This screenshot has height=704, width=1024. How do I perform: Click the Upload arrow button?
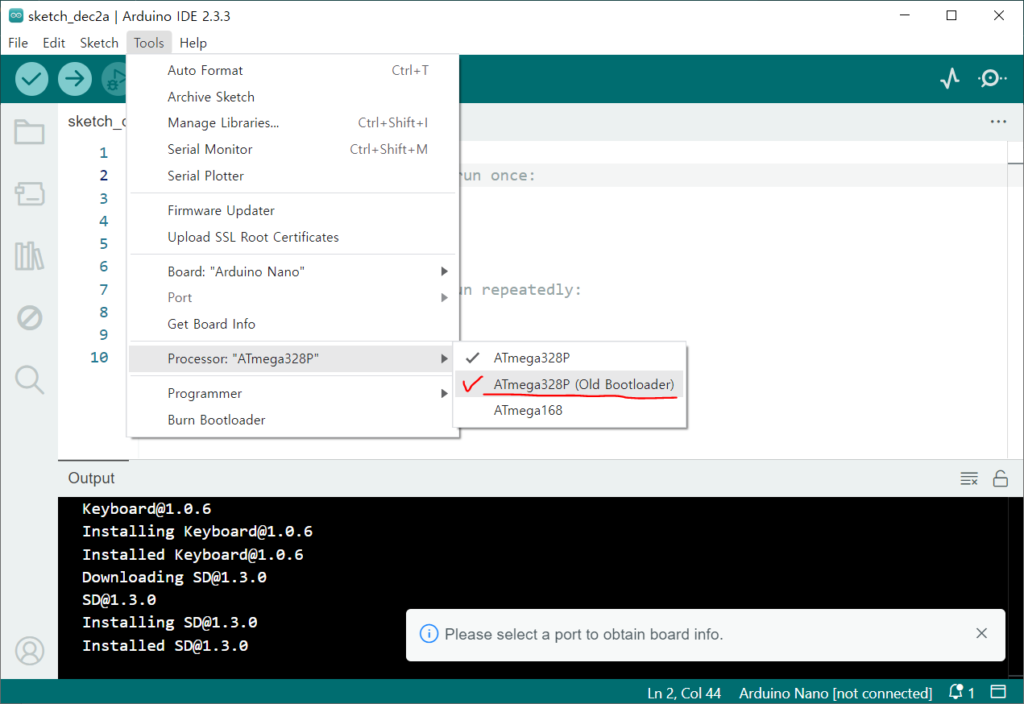(x=74, y=79)
